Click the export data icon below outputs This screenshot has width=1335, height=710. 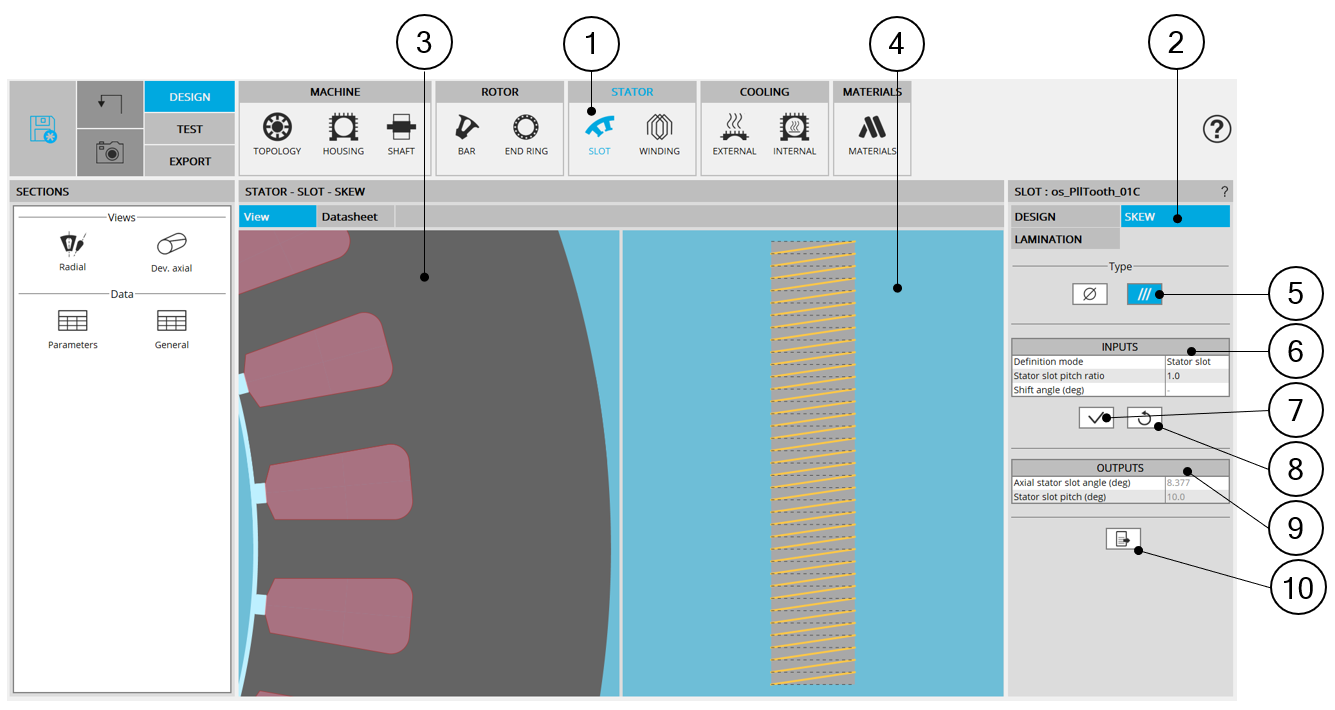pyautogui.click(x=1123, y=539)
